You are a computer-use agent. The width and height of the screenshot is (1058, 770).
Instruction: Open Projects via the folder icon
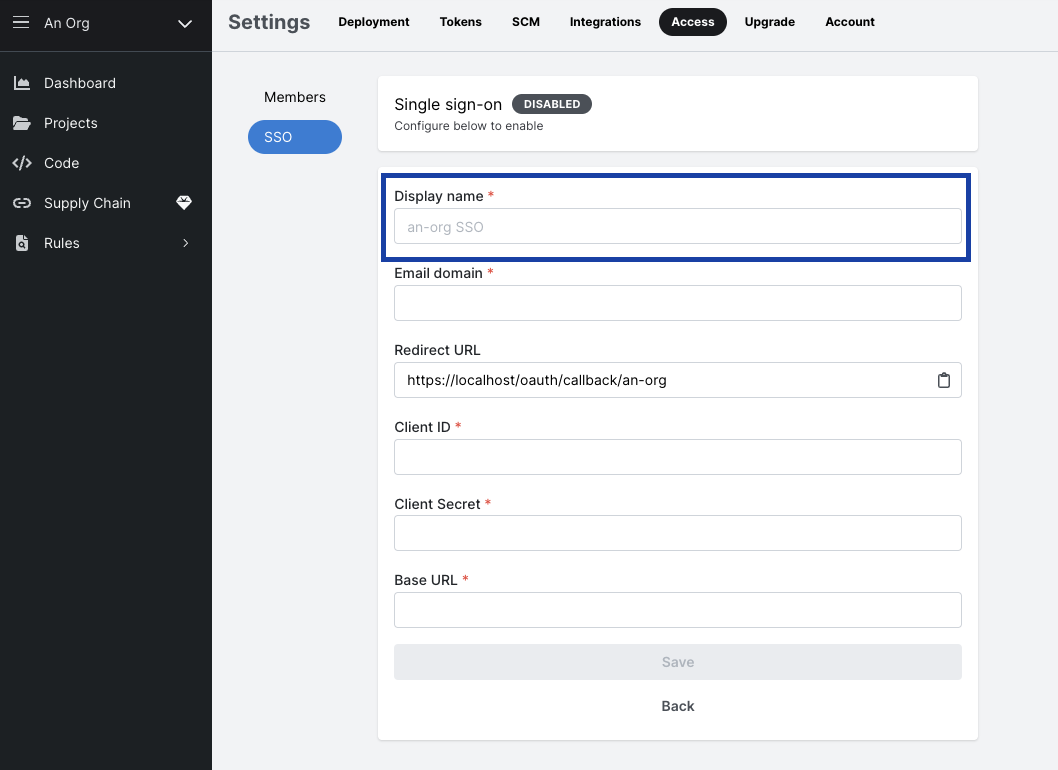click(22, 123)
